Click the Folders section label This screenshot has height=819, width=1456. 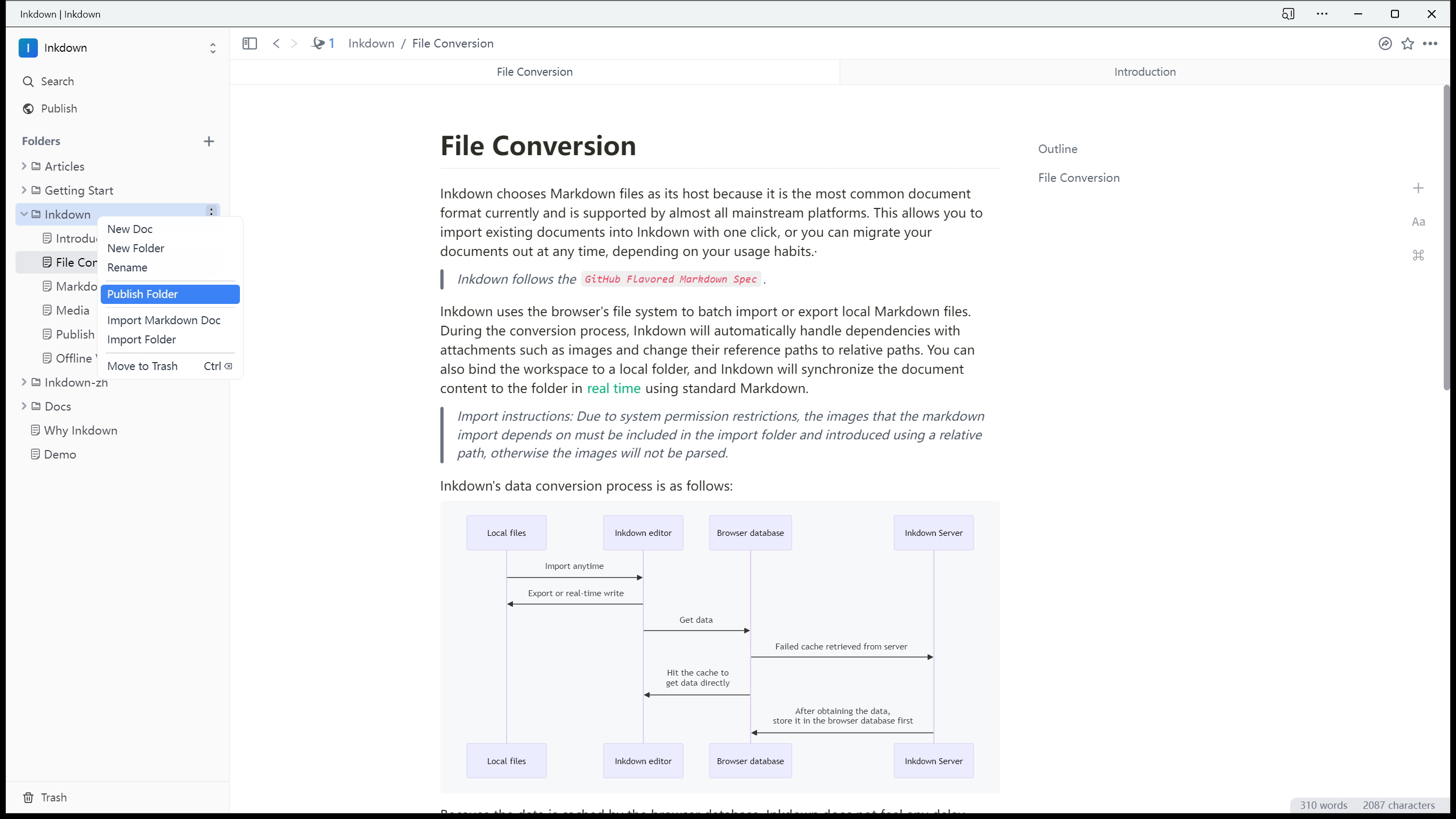[x=41, y=141]
